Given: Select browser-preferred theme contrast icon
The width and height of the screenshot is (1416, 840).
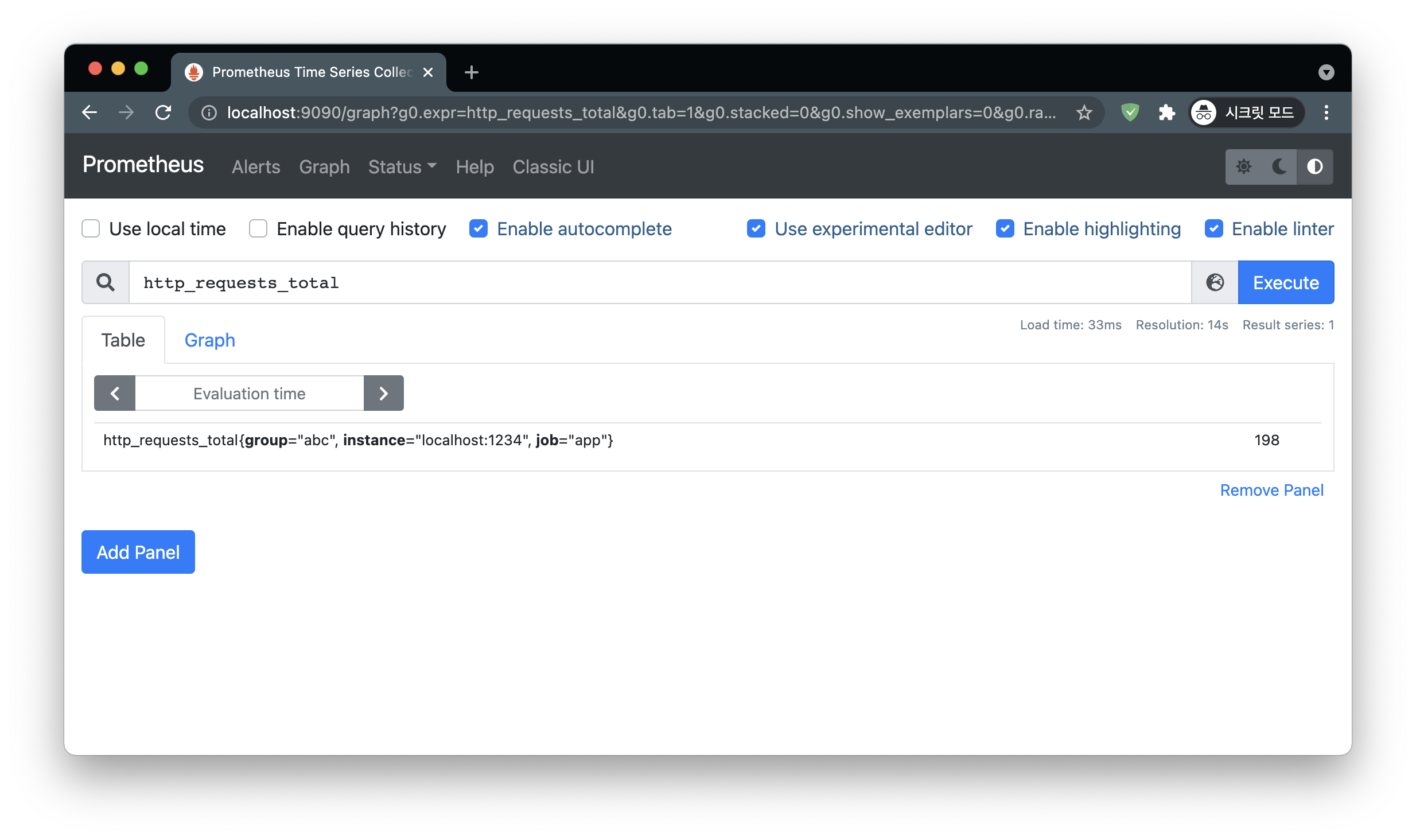Looking at the screenshot, I should [1314, 167].
